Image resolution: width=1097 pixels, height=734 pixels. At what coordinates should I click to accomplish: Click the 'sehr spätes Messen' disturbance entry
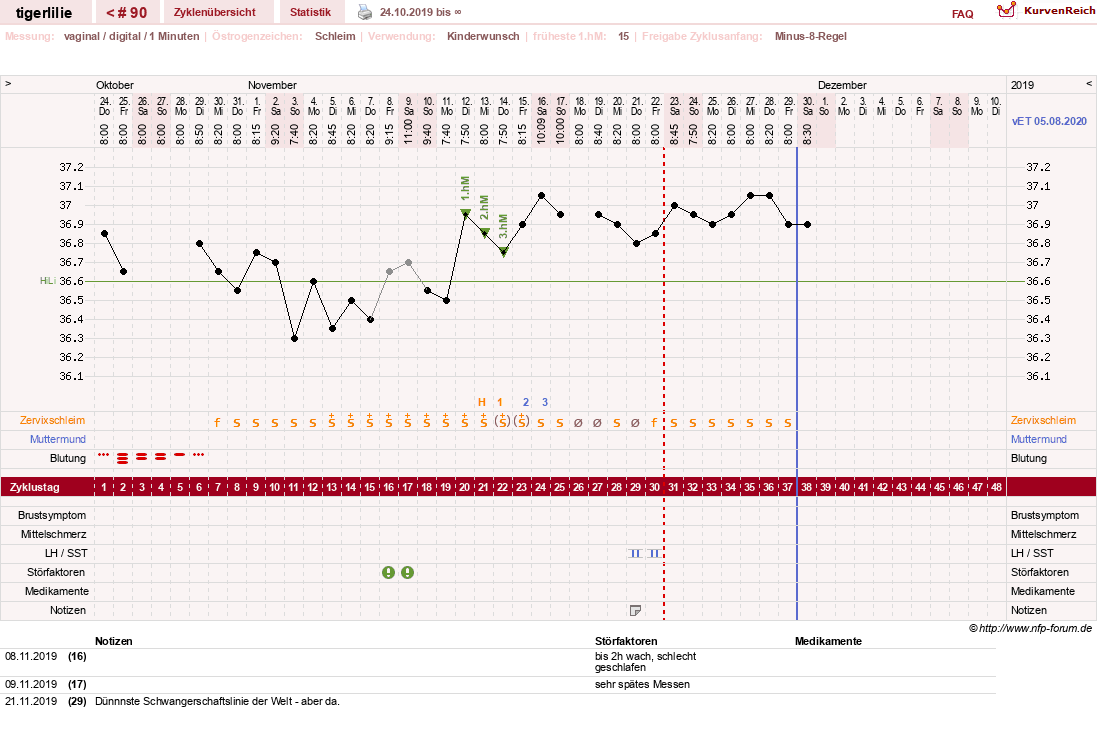coord(642,684)
